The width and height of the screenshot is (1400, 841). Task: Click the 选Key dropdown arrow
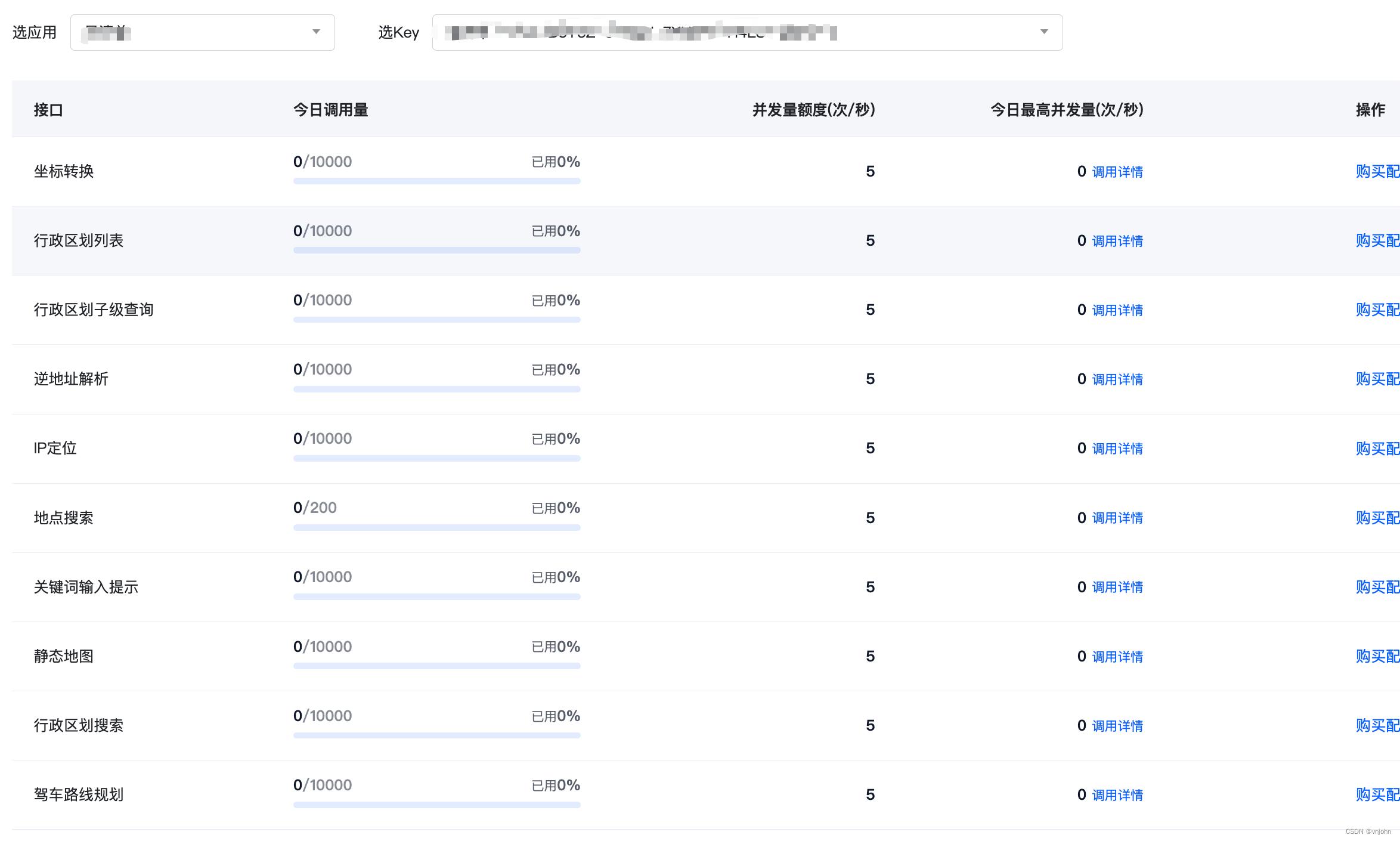(x=1043, y=32)
